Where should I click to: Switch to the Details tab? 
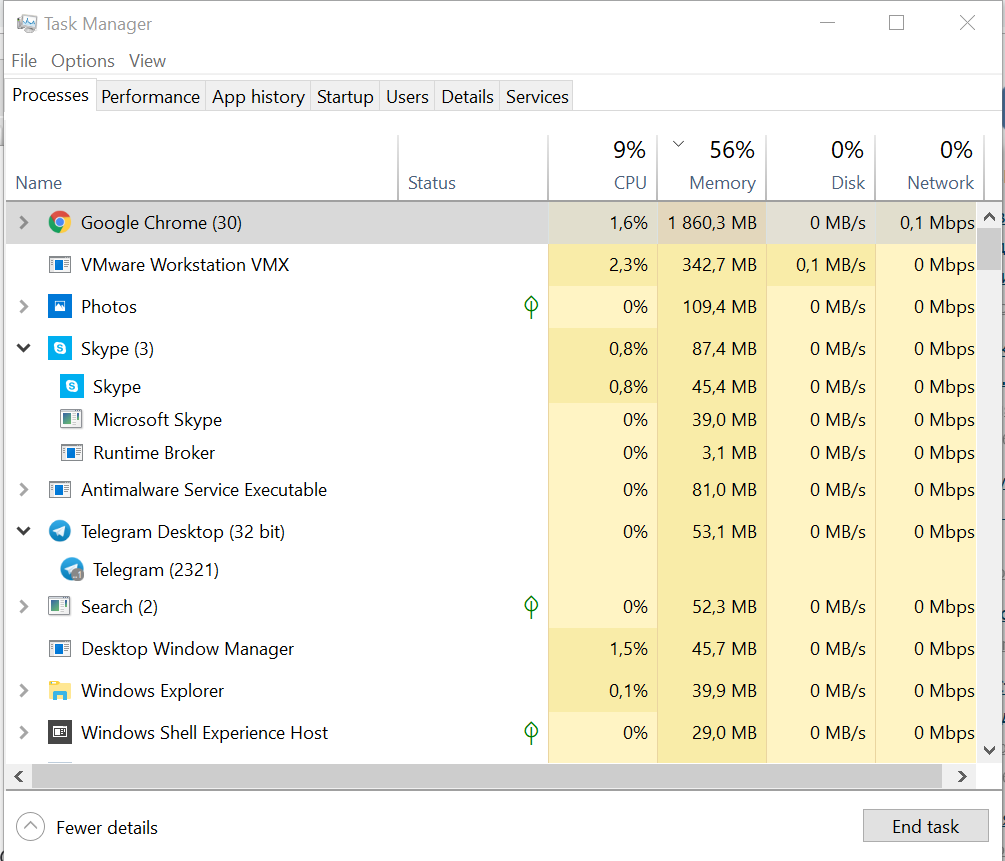point(467,96)
